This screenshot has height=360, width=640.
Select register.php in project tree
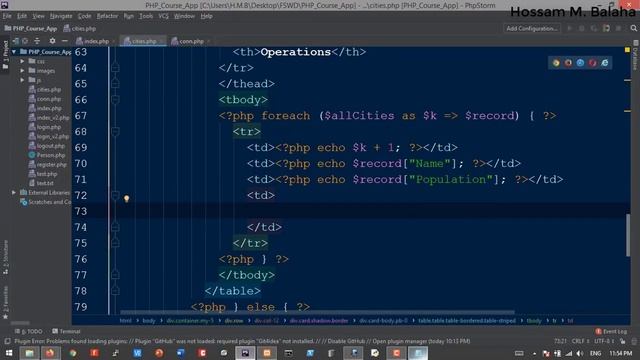click(48, 164)
